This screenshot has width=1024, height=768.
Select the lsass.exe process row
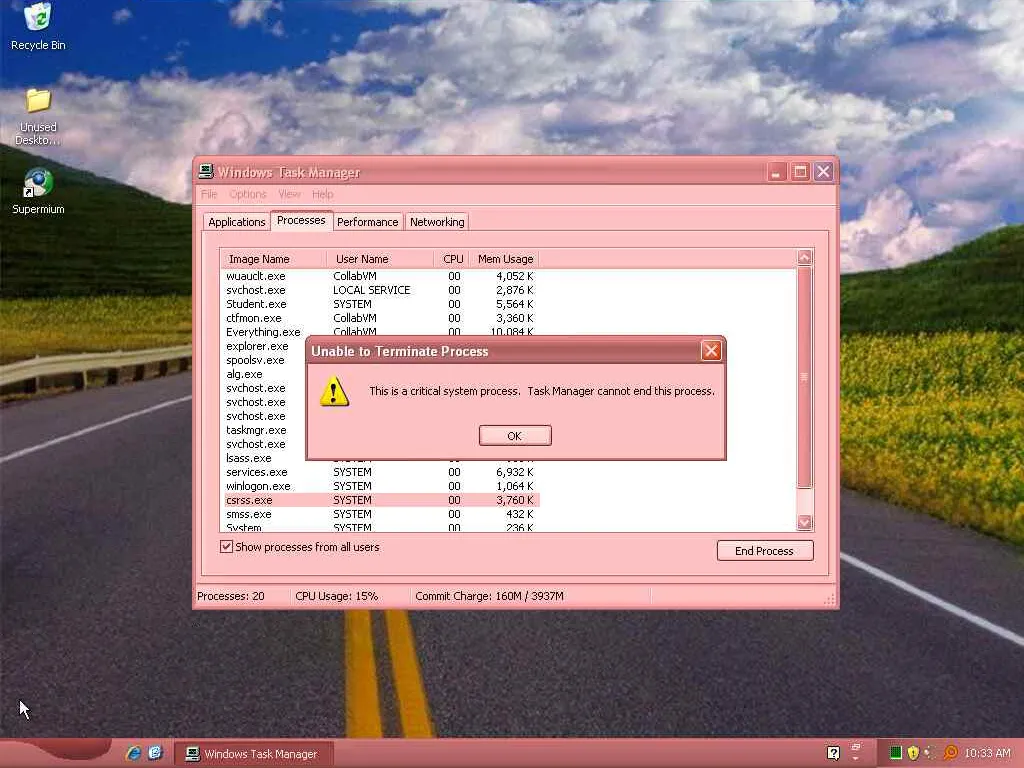[249, 458]
